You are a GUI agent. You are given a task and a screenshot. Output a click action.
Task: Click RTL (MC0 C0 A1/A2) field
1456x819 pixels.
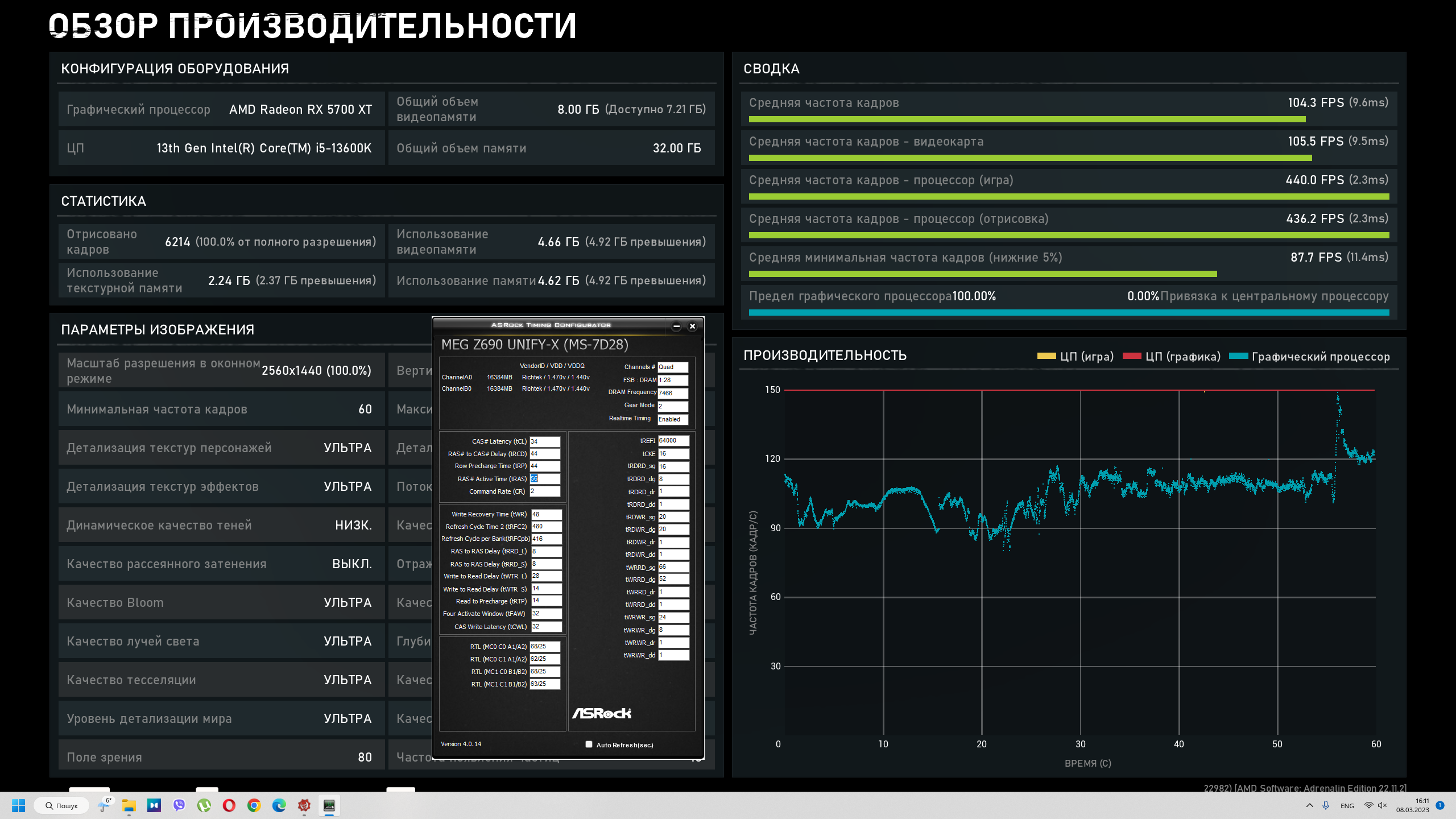[x=545, y=647]
